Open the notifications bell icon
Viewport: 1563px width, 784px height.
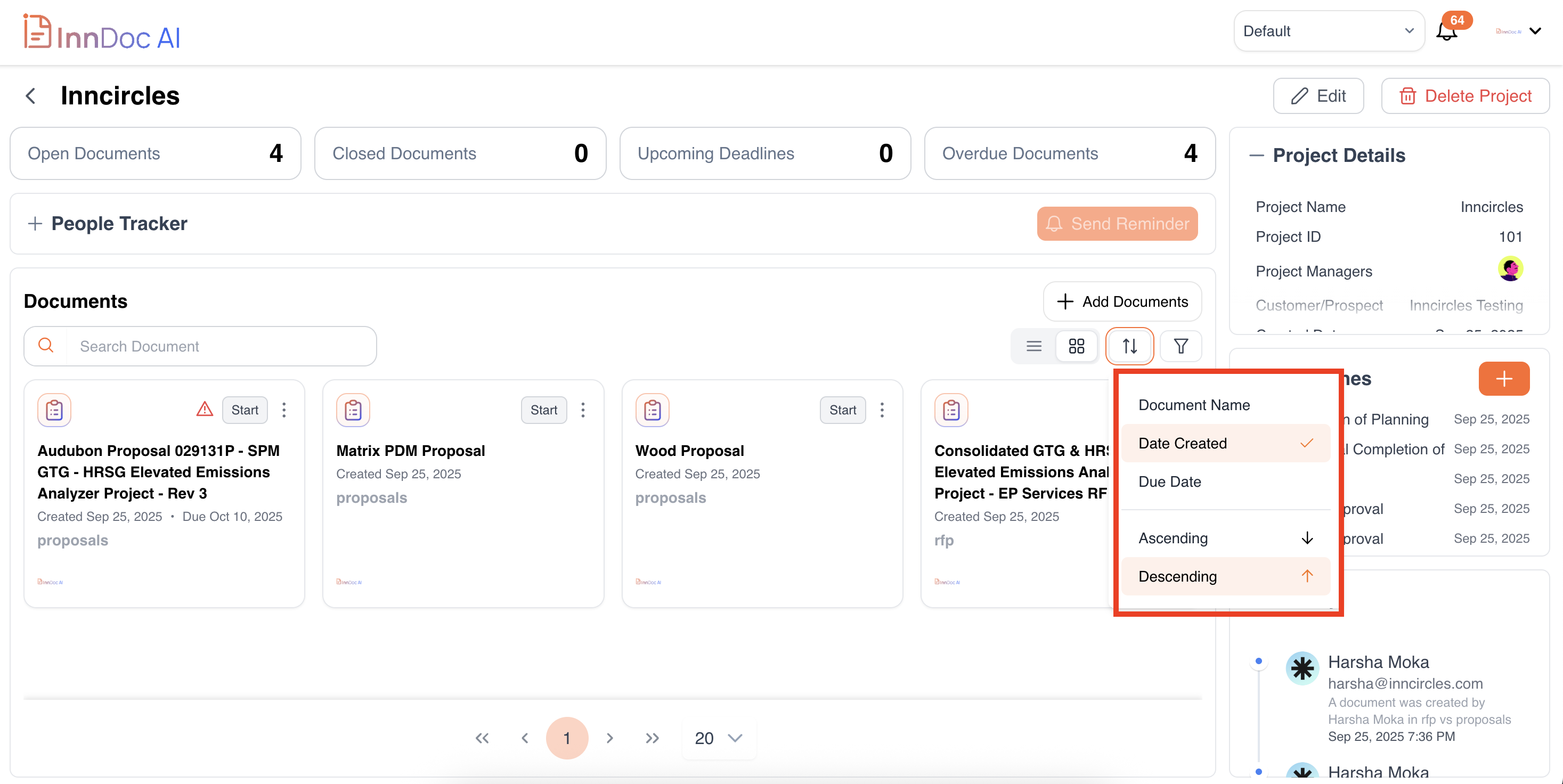coord(1447,31)
